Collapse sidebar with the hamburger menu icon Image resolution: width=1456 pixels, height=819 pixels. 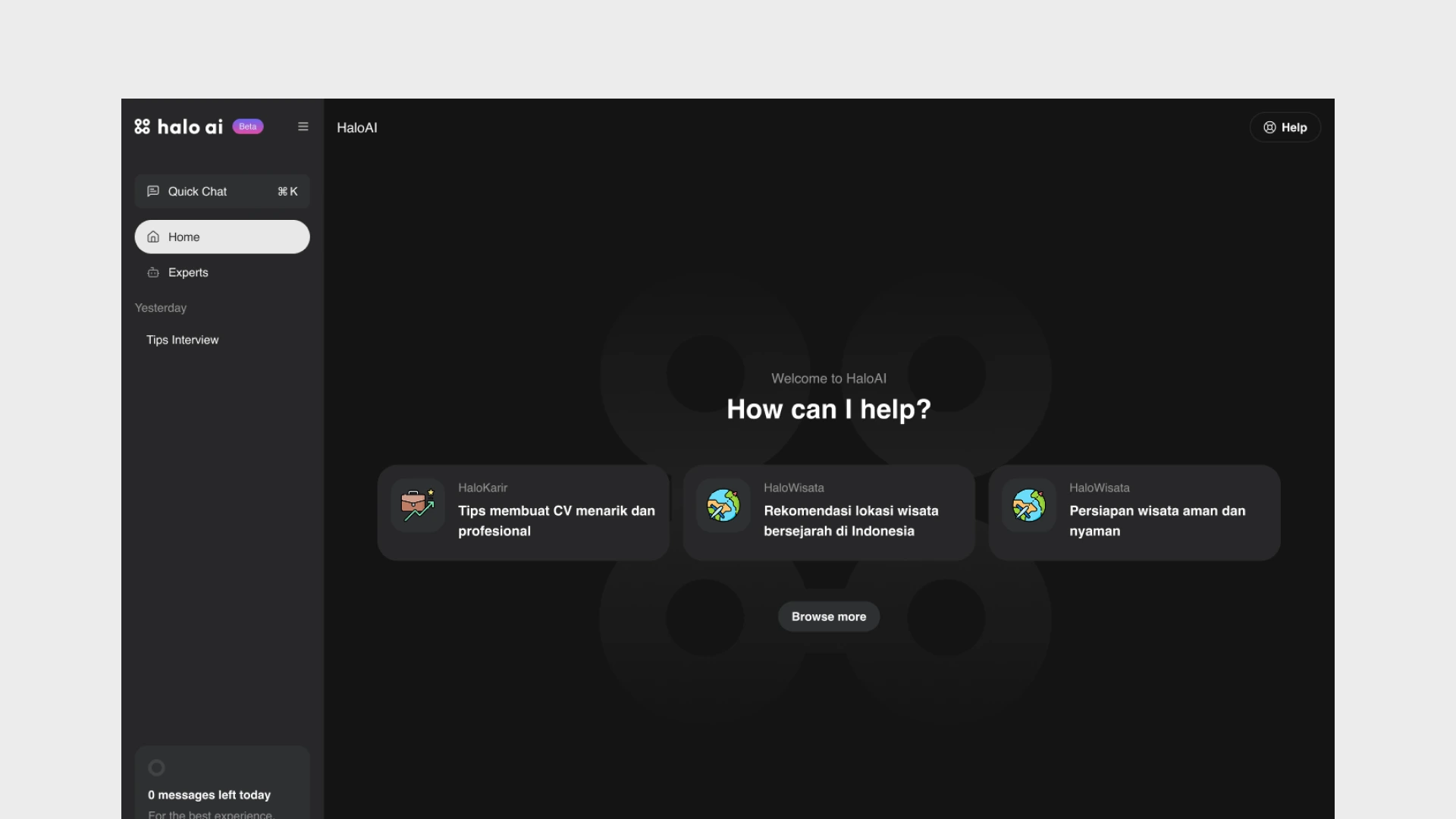(303, 127)
